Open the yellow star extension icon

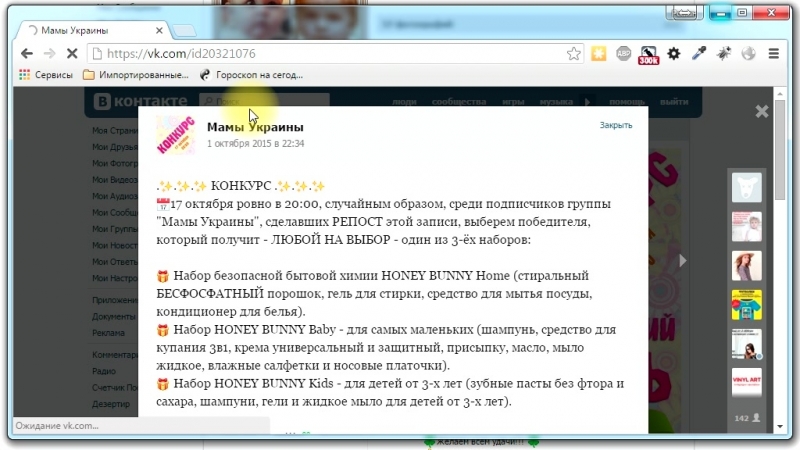click(598, 53)
